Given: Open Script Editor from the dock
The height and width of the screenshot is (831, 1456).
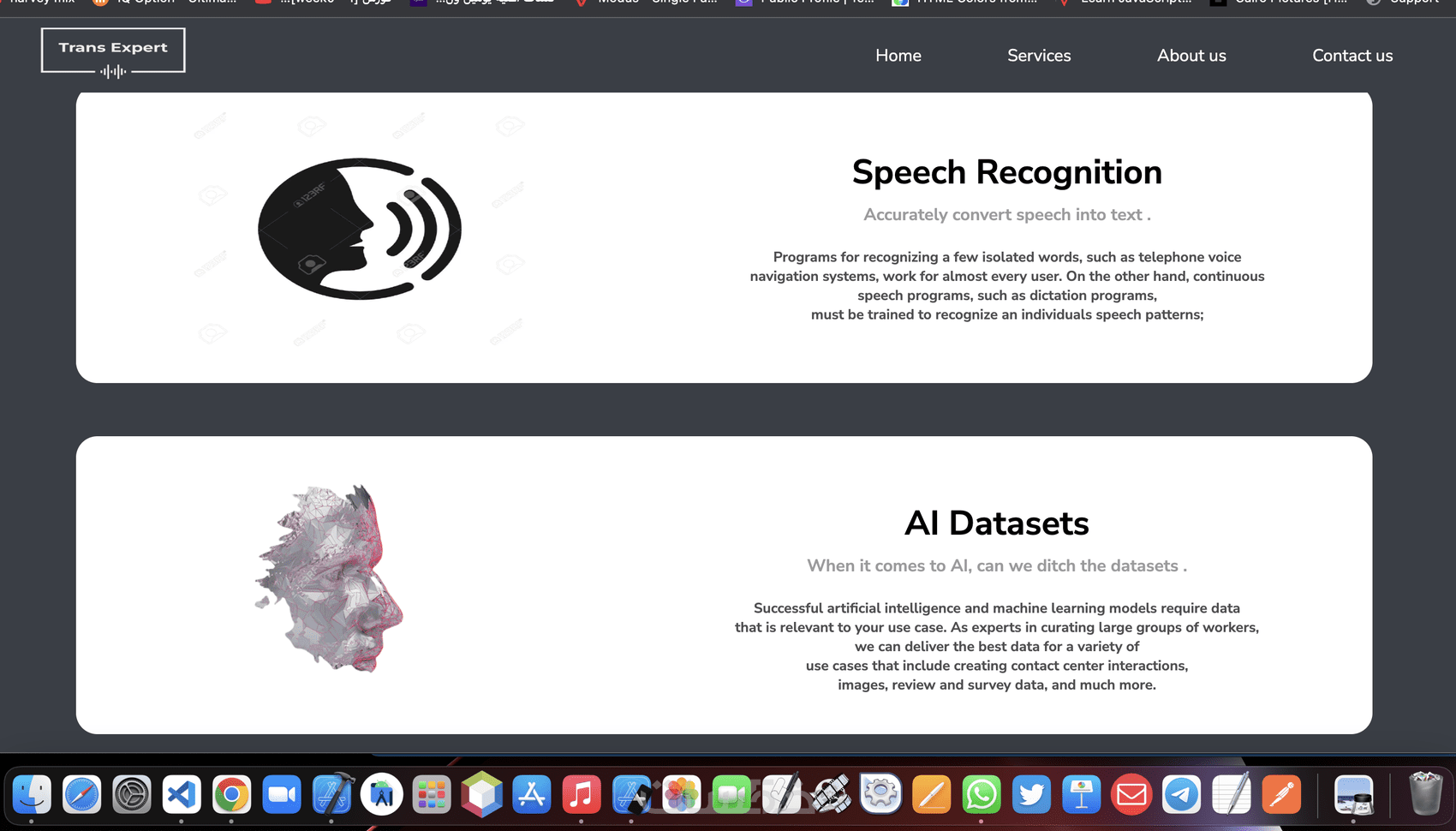Looking at the screenshot, I should (782, 794).
